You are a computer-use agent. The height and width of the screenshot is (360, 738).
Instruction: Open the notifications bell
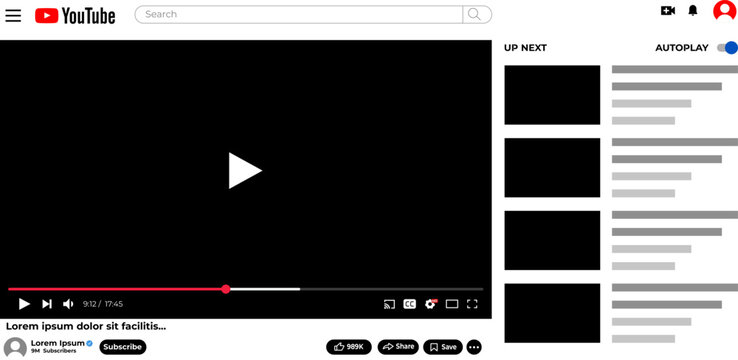693,10
